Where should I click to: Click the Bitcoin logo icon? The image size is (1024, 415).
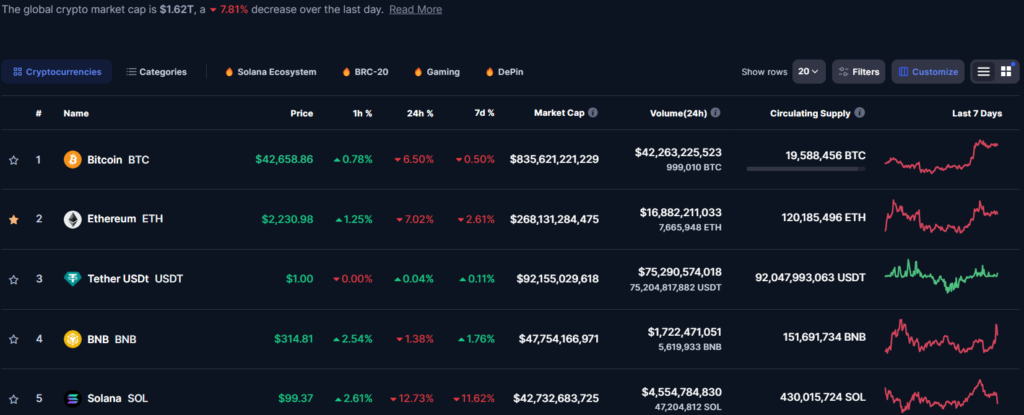(x=73, y=159)
